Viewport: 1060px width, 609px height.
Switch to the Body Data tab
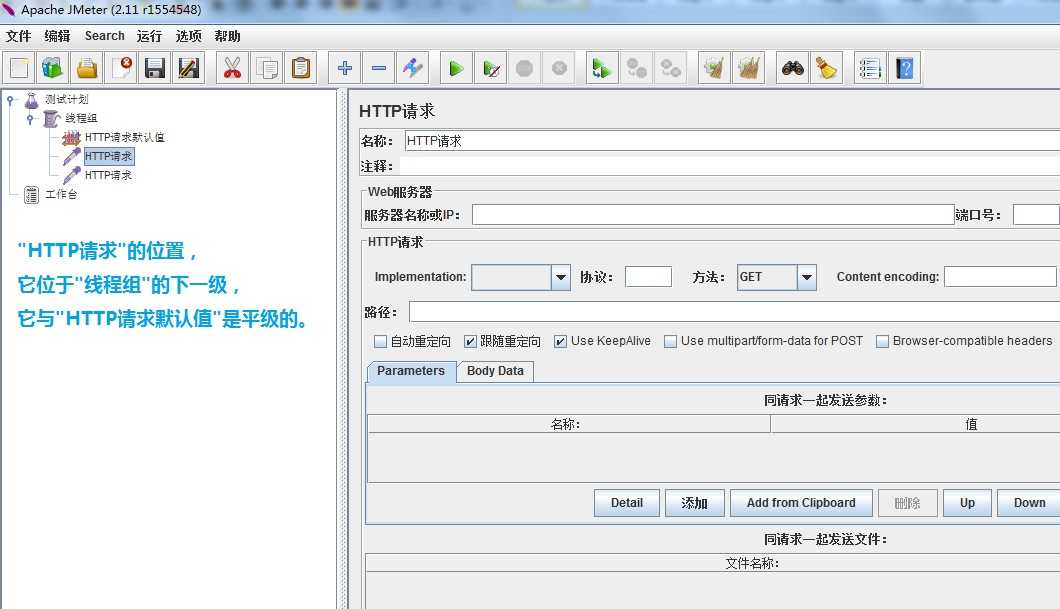(496, 371)
